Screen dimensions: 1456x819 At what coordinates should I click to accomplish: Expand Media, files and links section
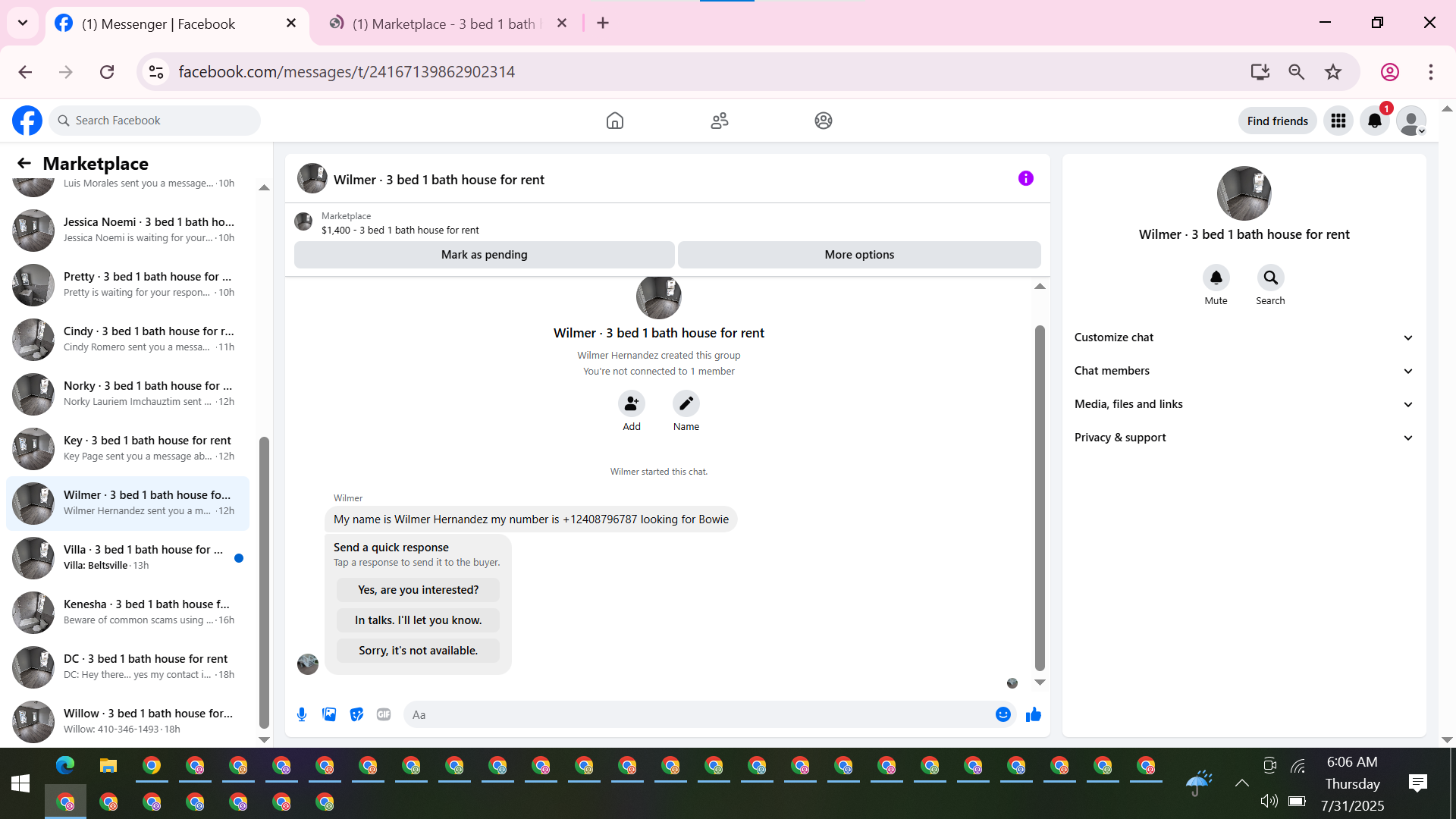point(1244,404)
